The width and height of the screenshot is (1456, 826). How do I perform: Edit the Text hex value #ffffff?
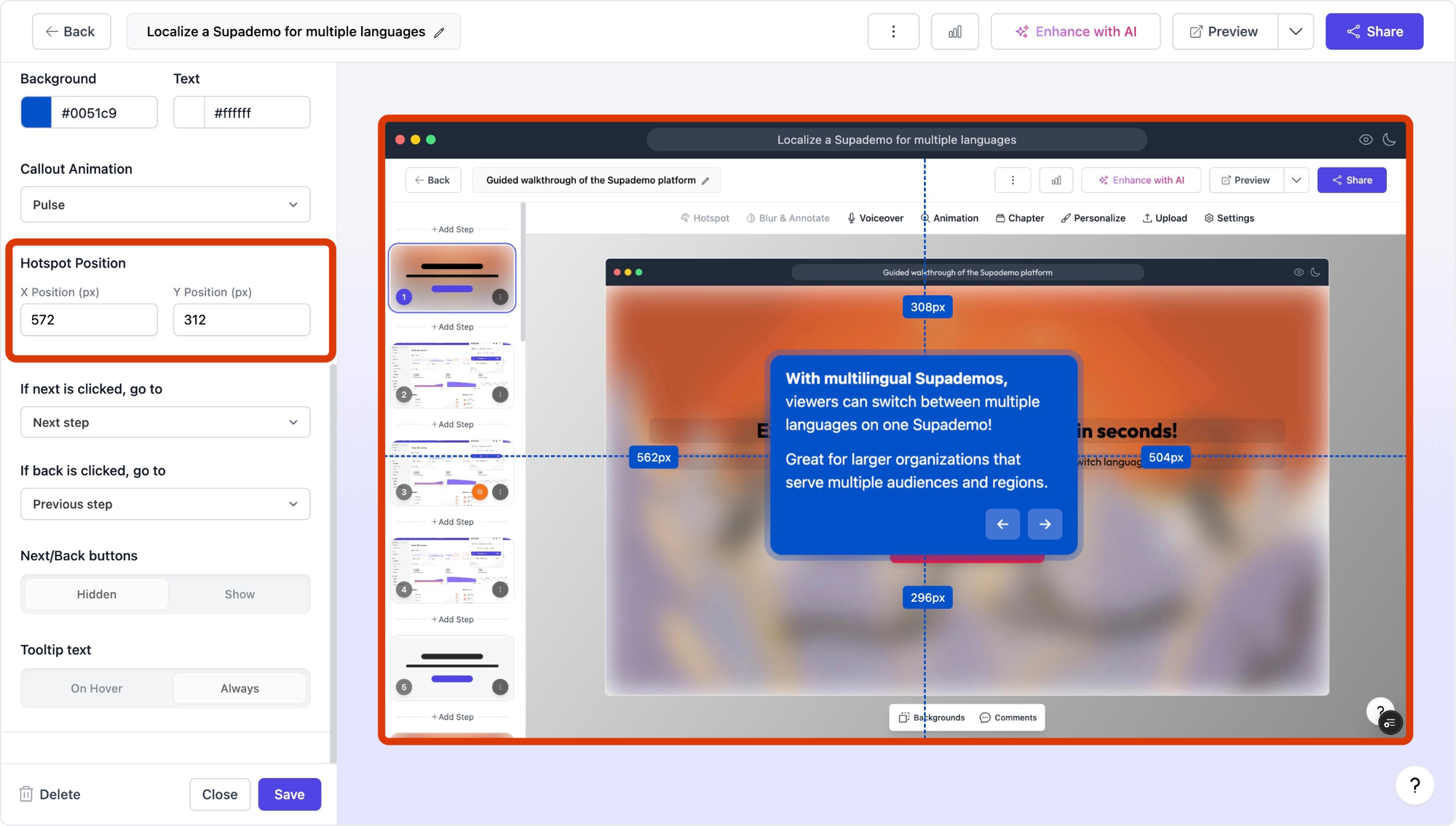pyautogui.click(x=257, y=113)
